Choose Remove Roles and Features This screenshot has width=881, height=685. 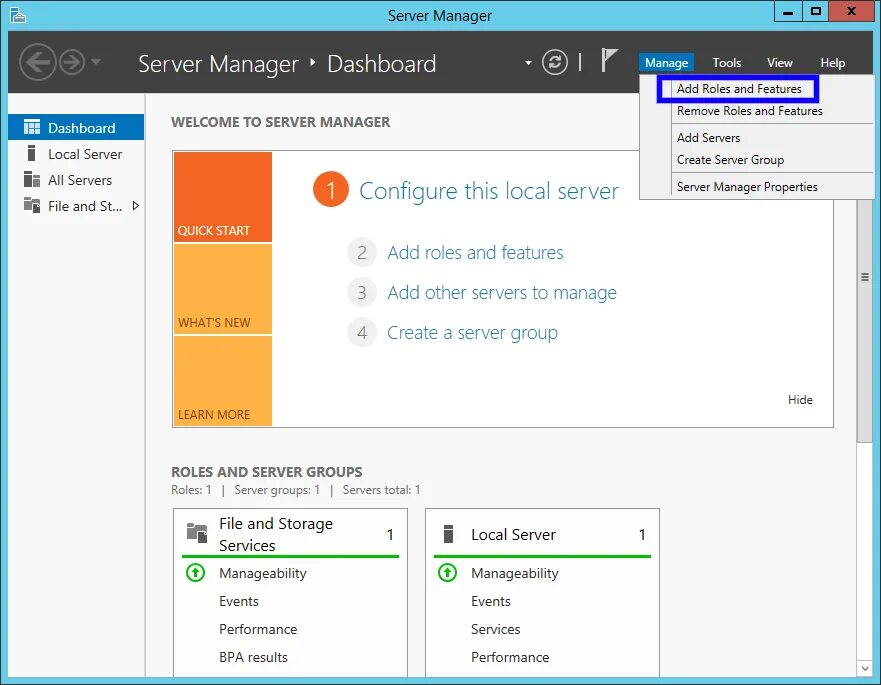click(750, 111)
